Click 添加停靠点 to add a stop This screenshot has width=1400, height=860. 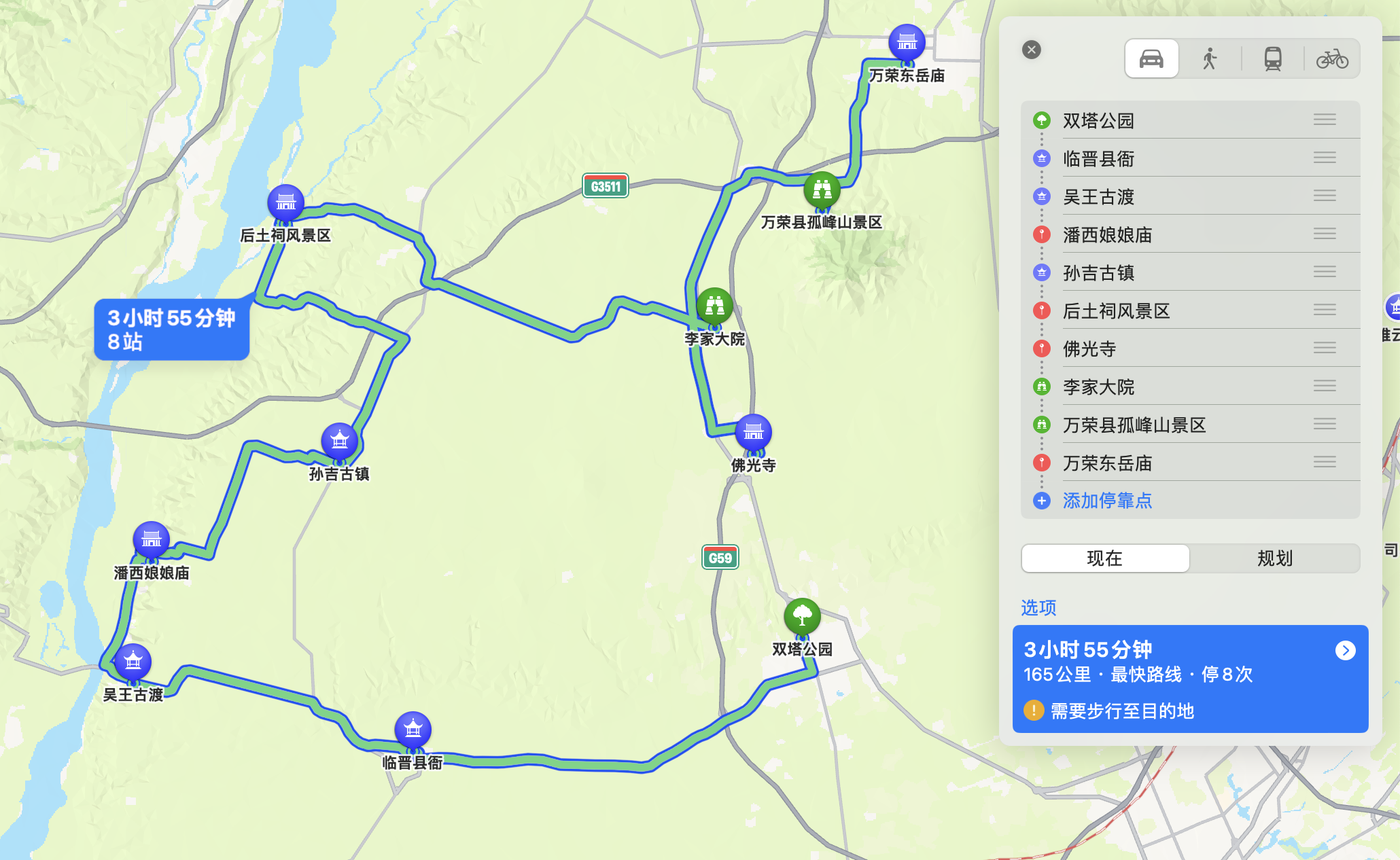1108,501
